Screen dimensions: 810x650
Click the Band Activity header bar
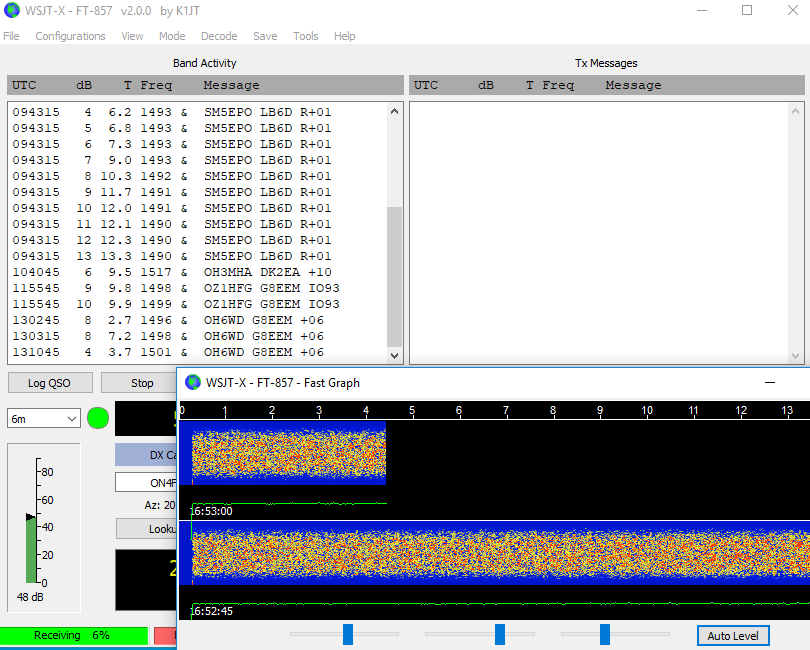tap(205, 85)
